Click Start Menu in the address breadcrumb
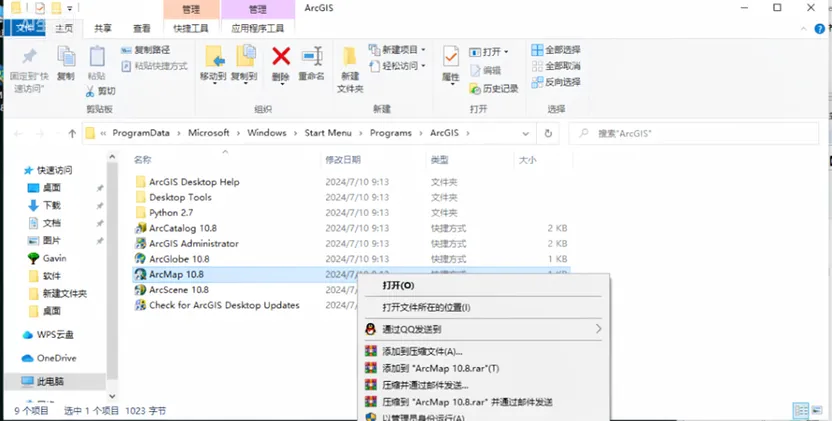The width and height of the screenshot is (832, 421). click(328, 133)
